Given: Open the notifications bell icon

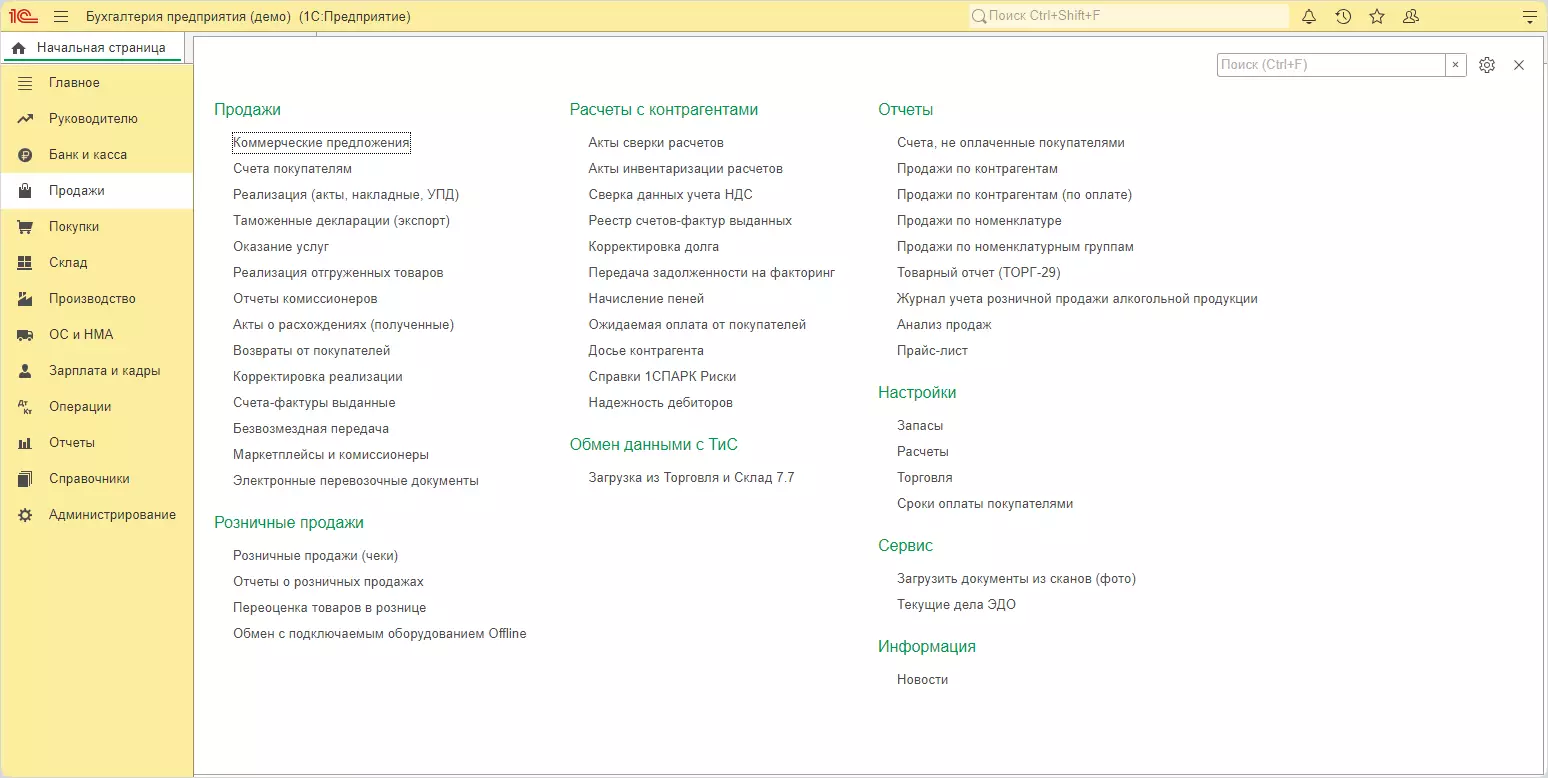Looking at the screenshot, I should pyautogui.click(x=1309, y=16).
